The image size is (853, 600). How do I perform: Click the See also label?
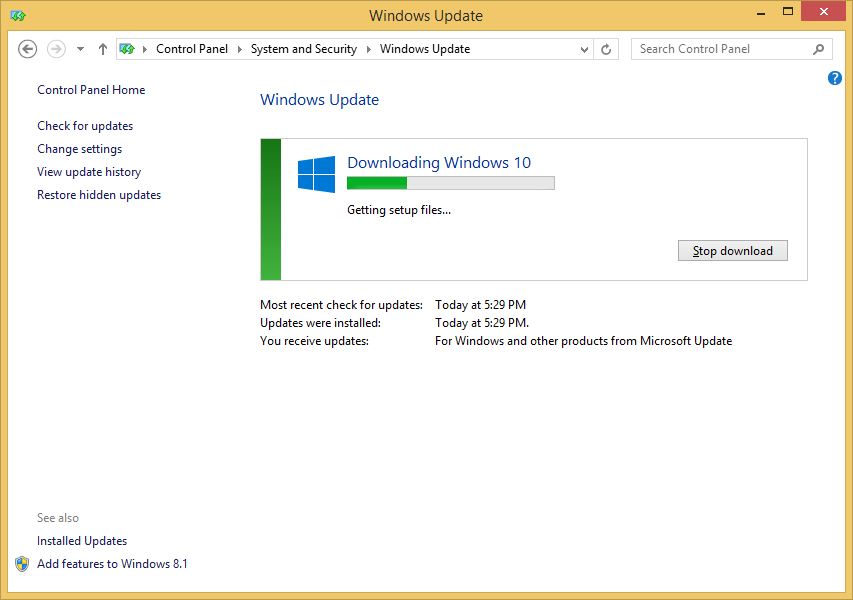58,518
